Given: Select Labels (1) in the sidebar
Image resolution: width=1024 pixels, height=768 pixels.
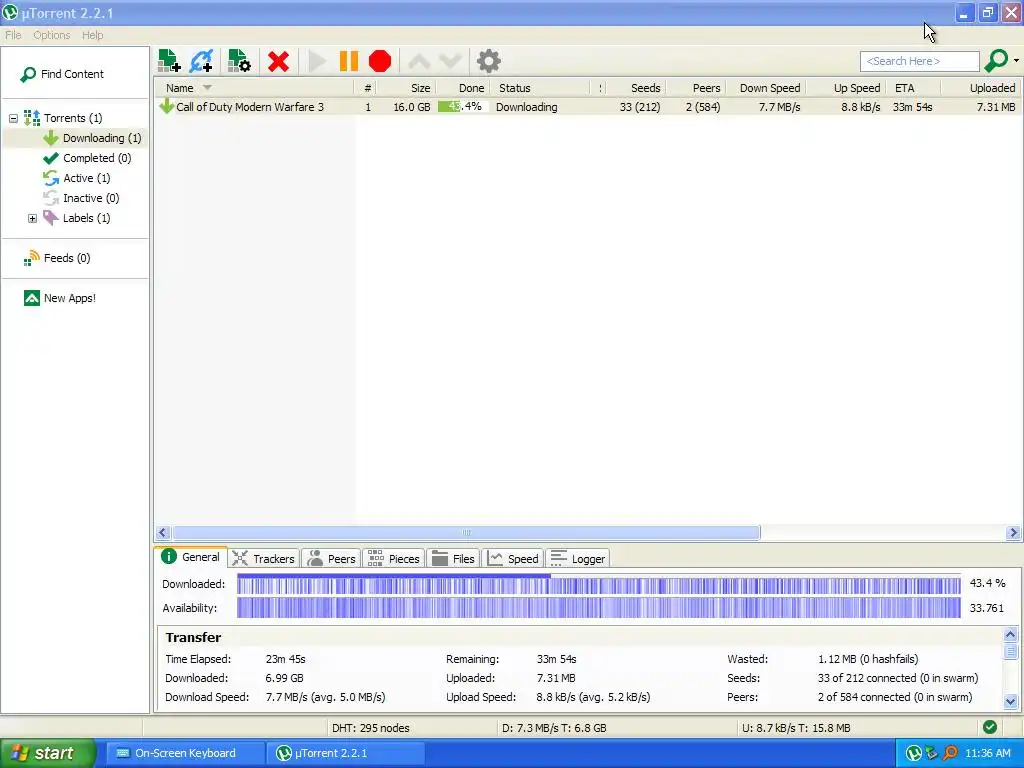Looking at the screenshot, I should click(77, 218).
